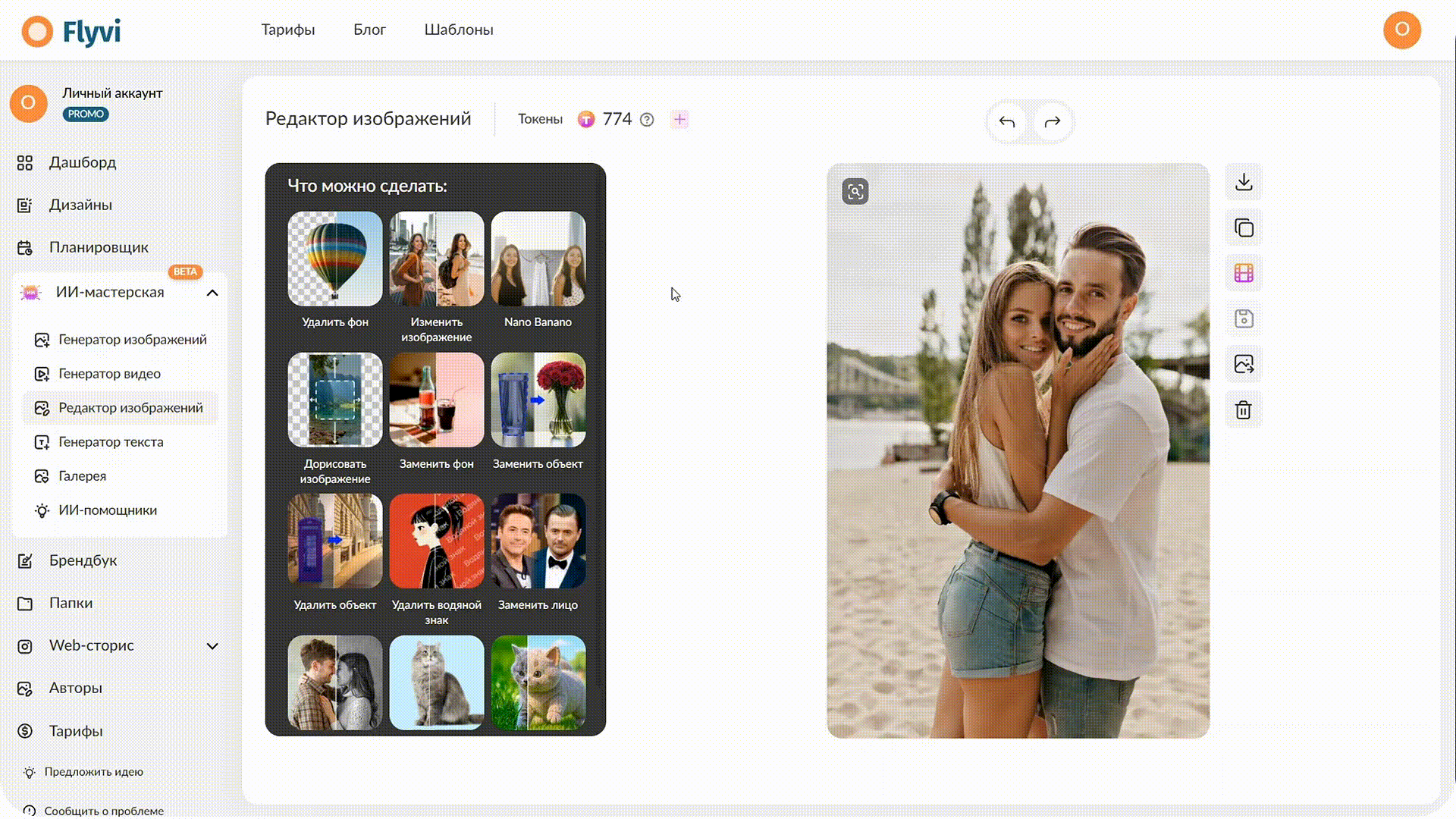This screenshot has width=1456, height=819.
Task: Redo the edit with the right arrow
Action: point(1053,121)
